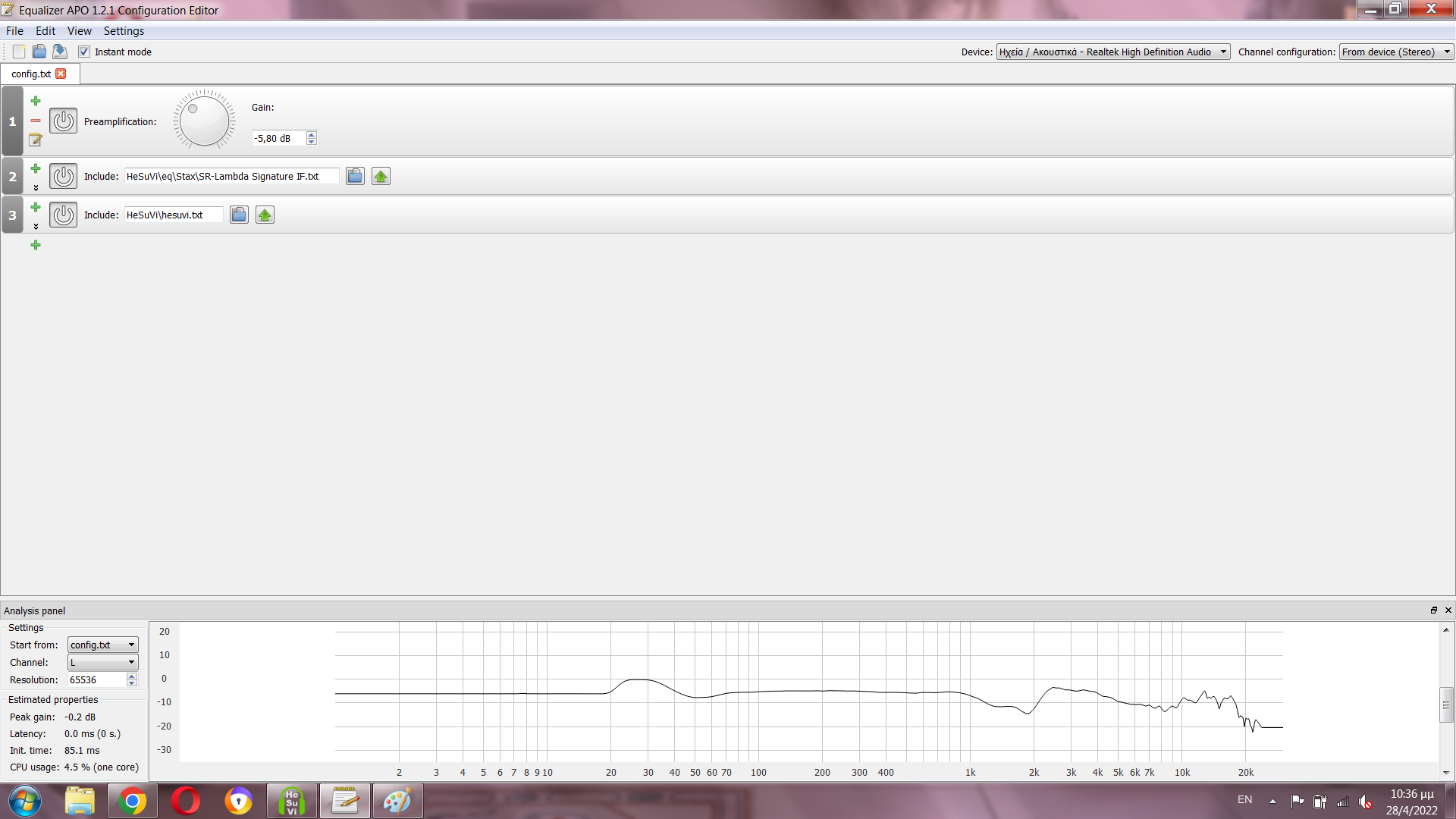1456x819 pixels.
Task: Open the View menu
Action: [79, 31]
